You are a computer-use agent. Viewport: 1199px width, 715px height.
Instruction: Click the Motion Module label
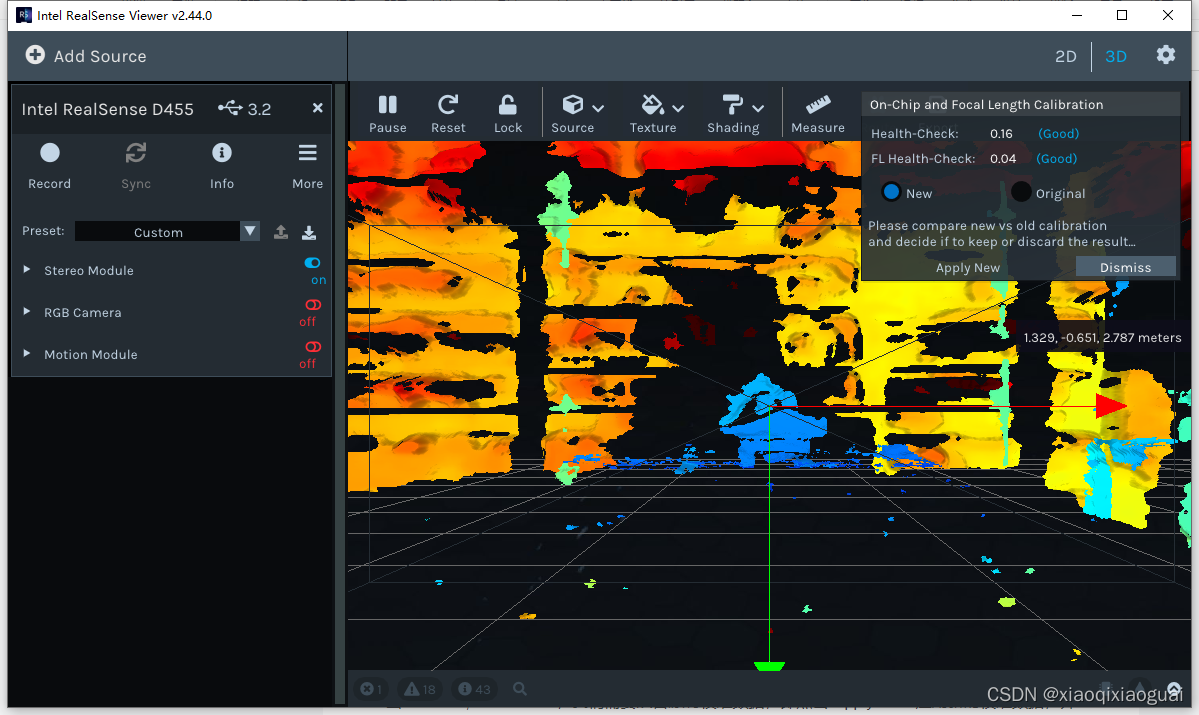tap(90, 354)
